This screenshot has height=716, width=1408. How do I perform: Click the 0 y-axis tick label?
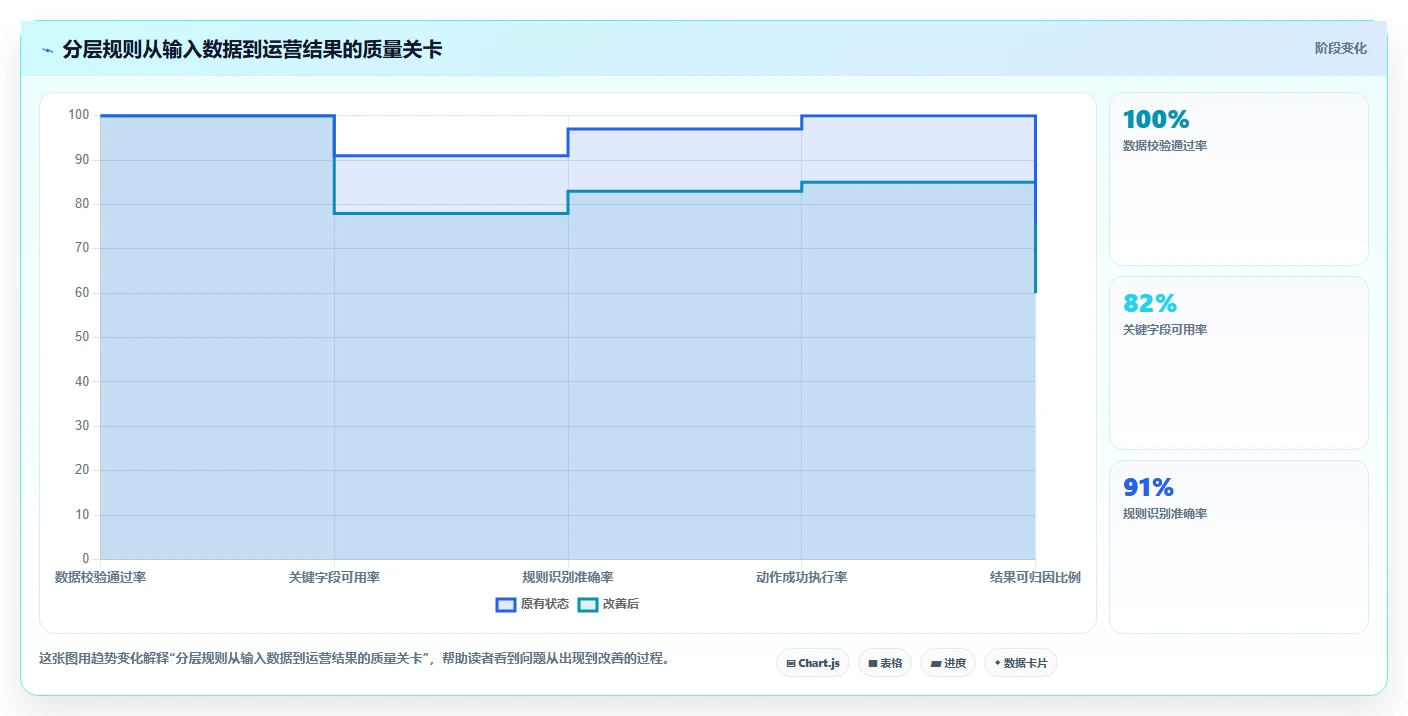pos(85,559)
